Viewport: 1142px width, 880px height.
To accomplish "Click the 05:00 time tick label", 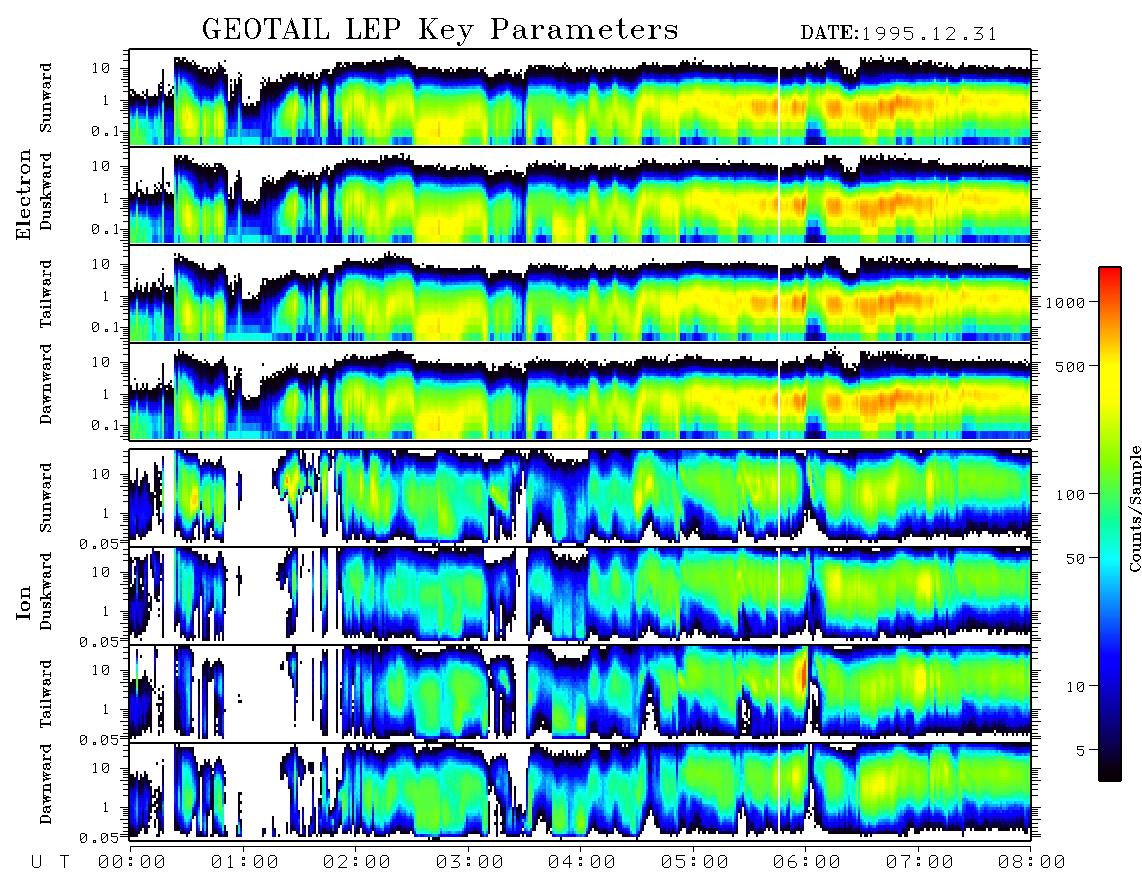I will (x=695, y=862).
